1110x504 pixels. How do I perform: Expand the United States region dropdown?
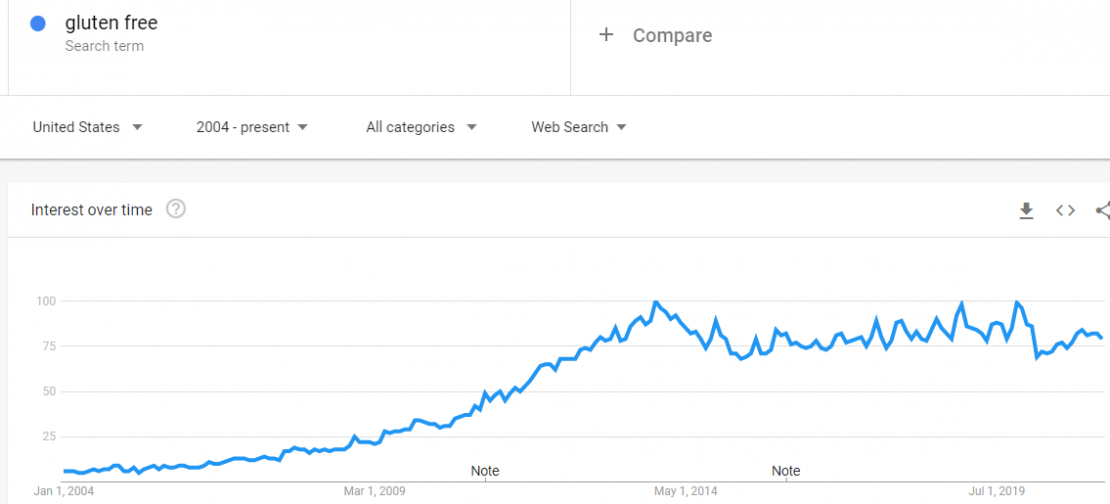point(88,127)
